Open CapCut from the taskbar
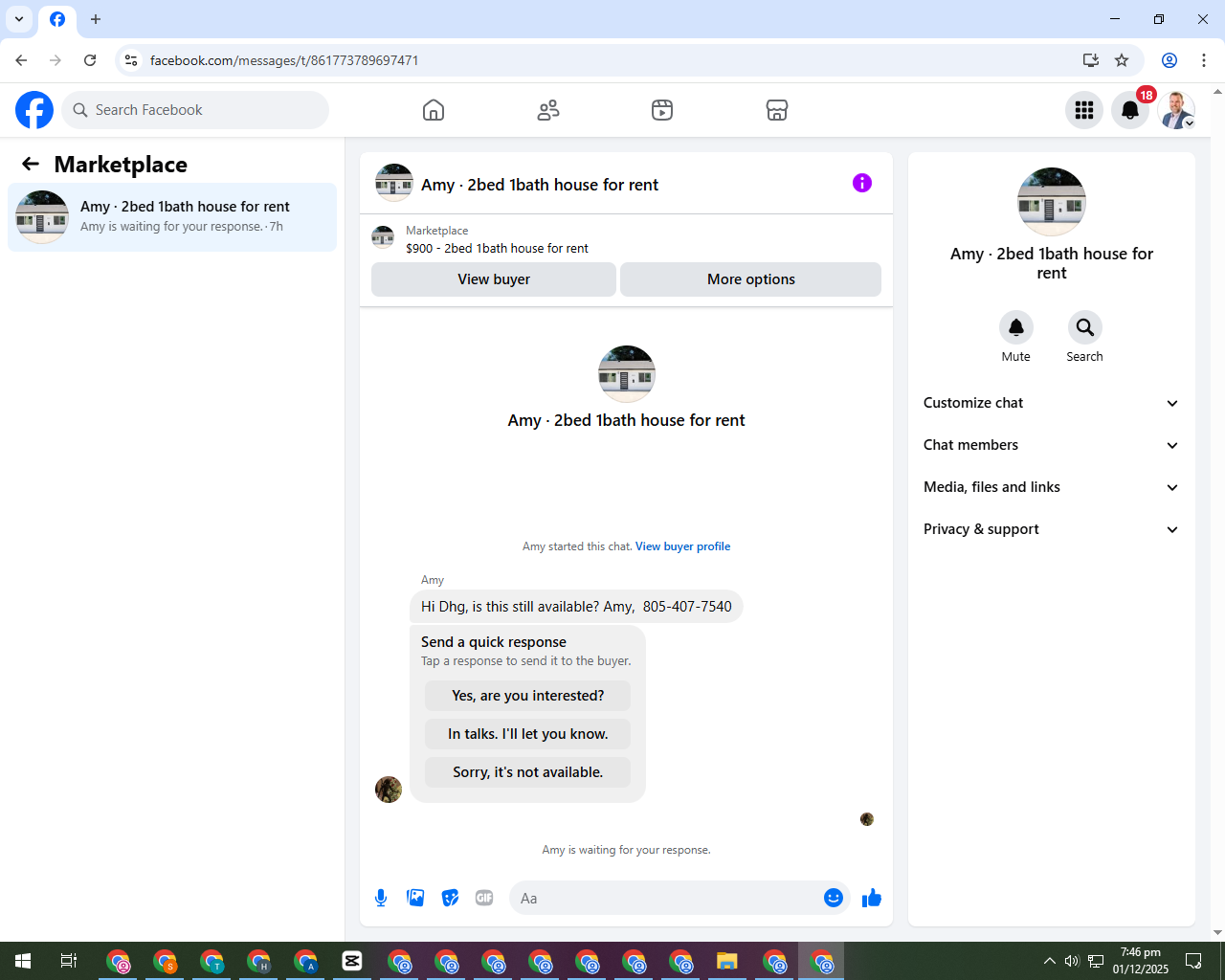1225x980 pixels. pos(352,961)
